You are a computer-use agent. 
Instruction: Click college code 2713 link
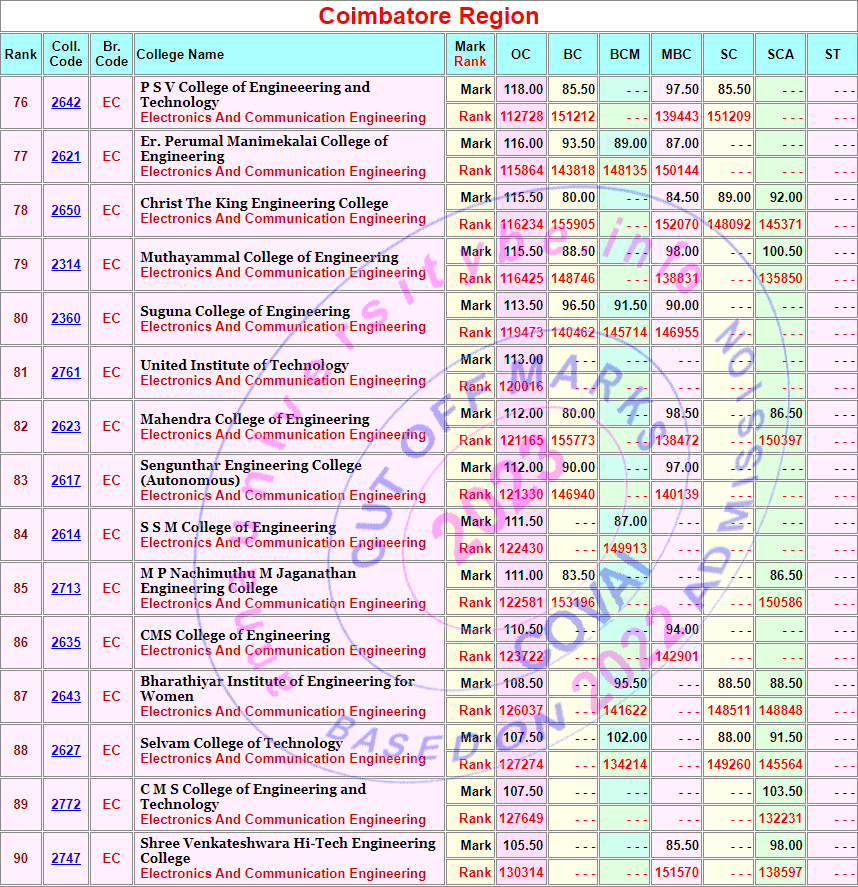[66, 589]
